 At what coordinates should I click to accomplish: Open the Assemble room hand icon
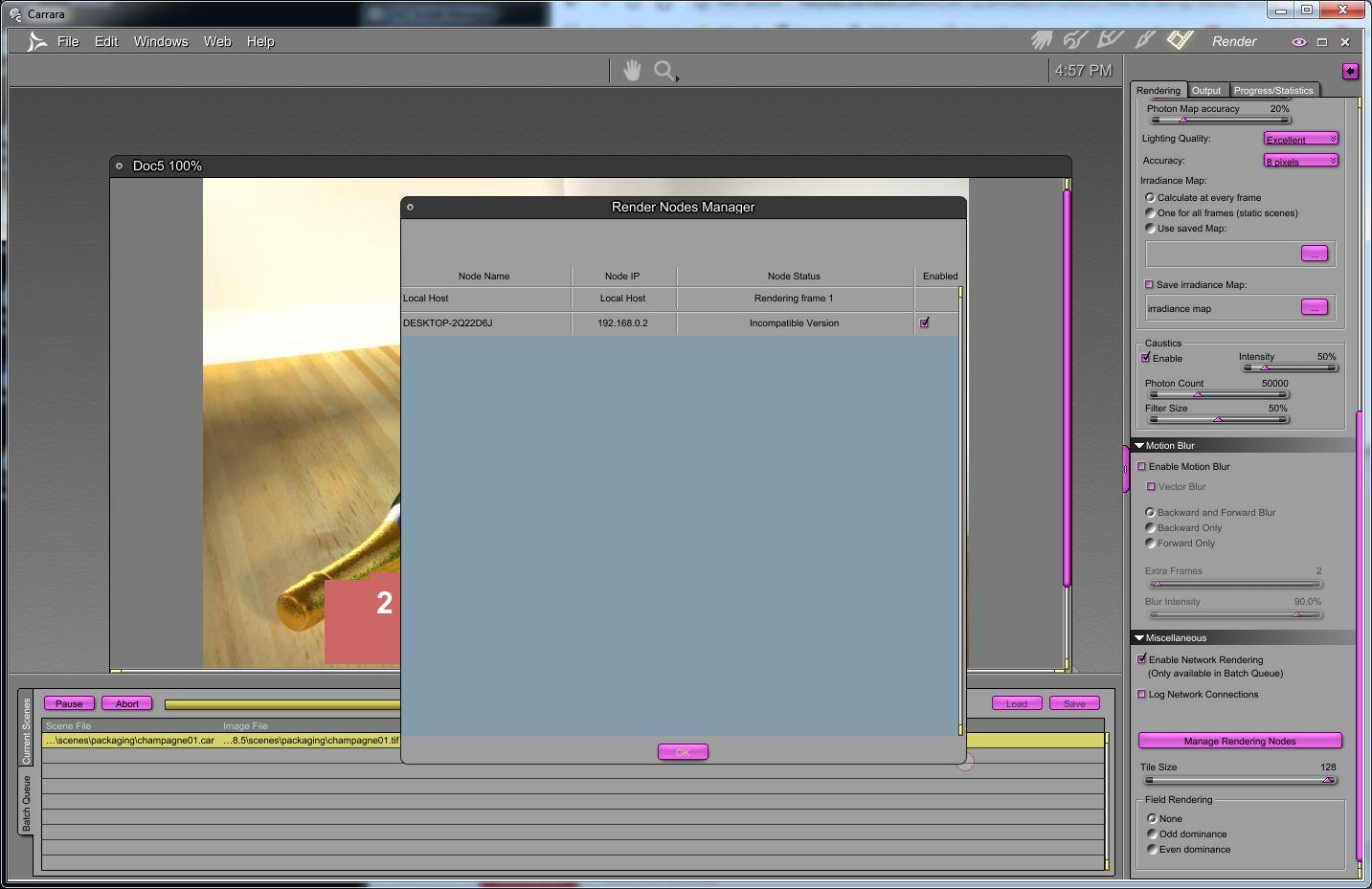click(x=1042, y=40)
